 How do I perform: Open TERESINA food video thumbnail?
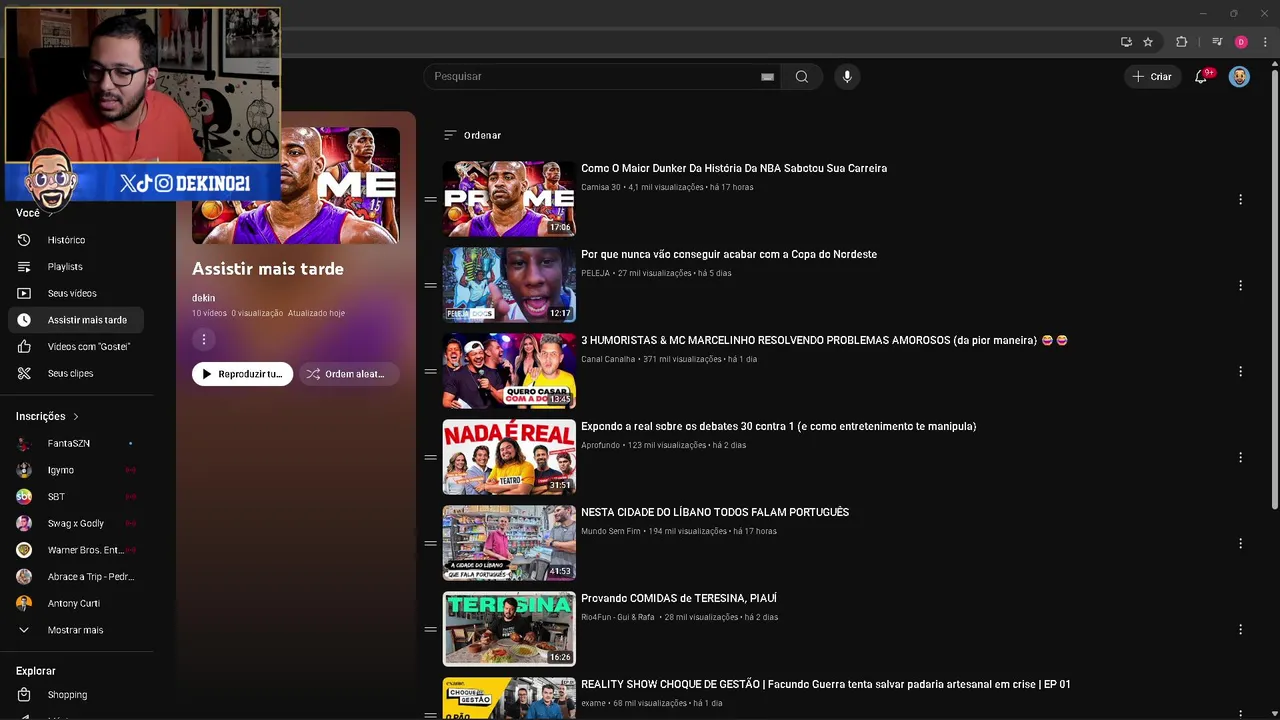point(509,629)
